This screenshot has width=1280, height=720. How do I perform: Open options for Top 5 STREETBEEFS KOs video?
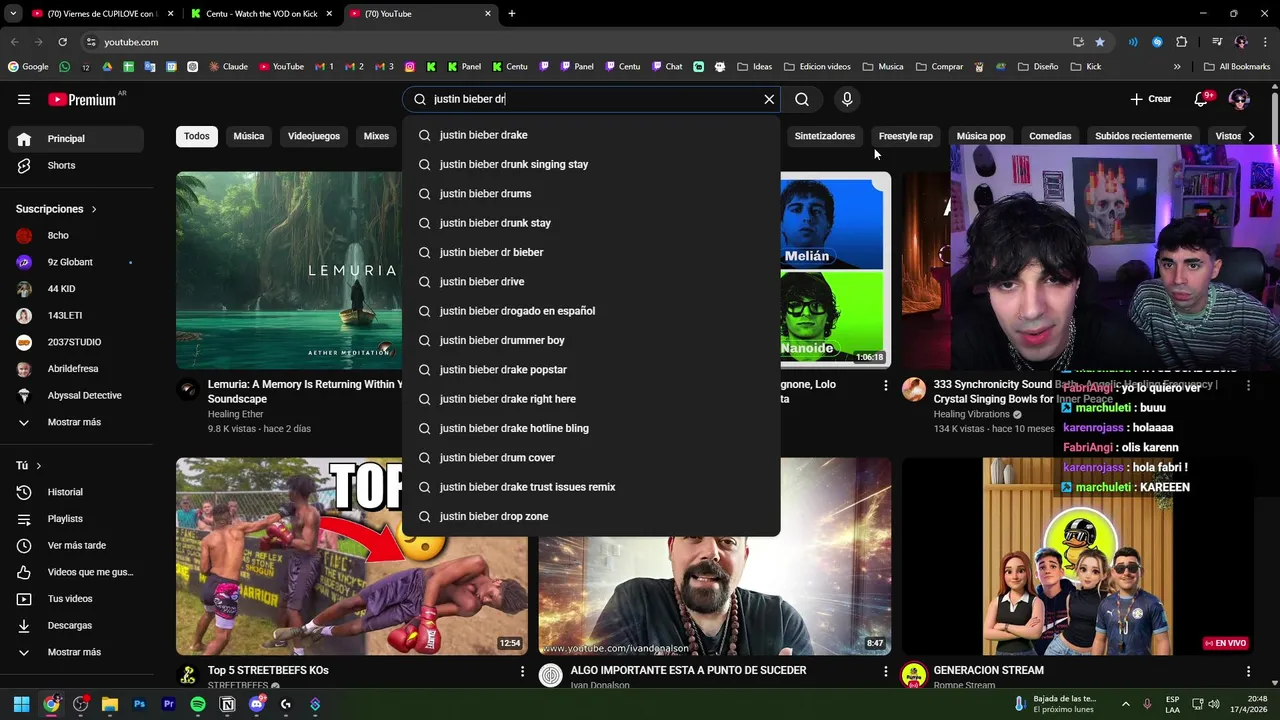point(522,671)
